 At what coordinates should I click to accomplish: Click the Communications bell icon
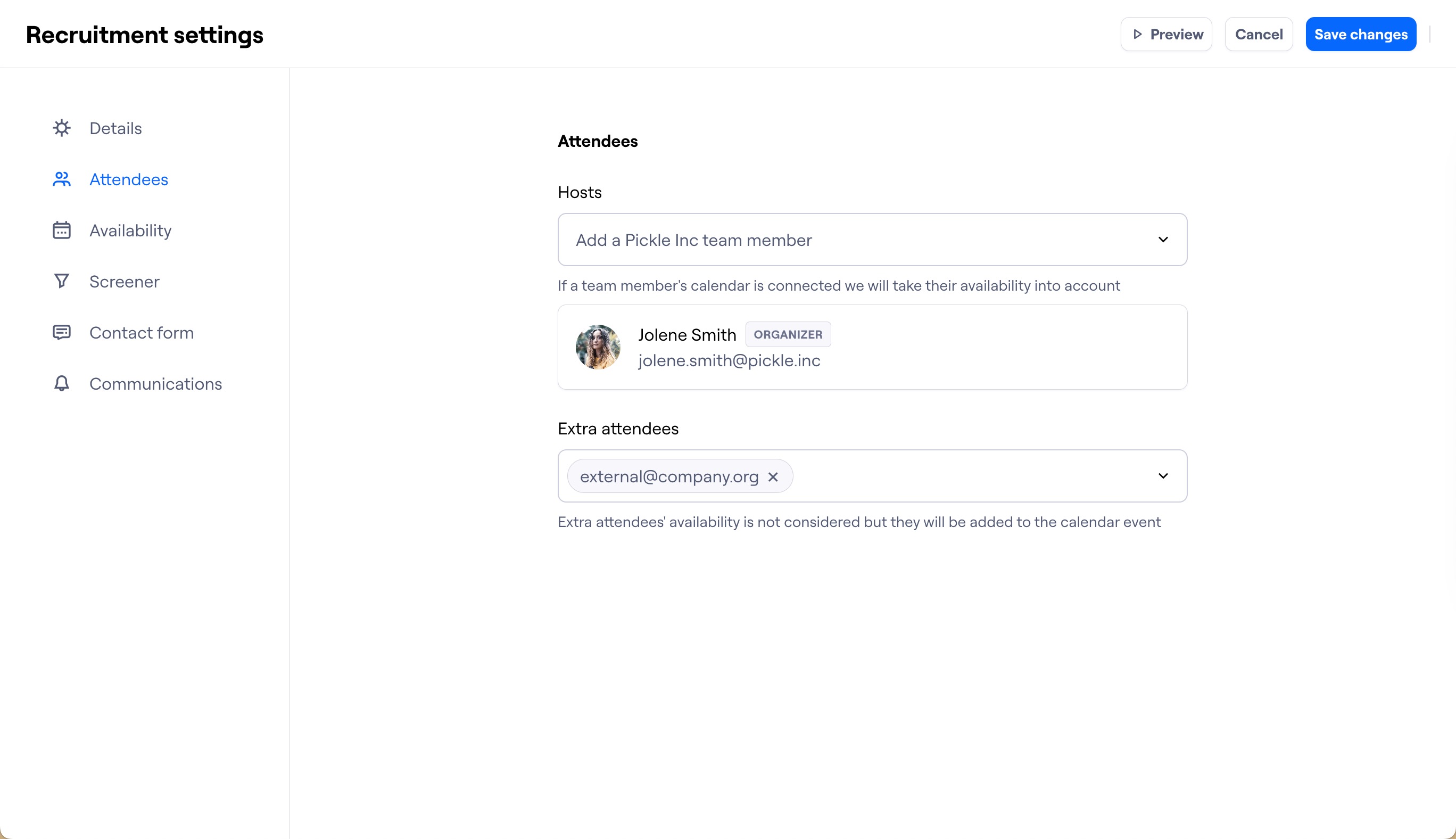[62, 383]
